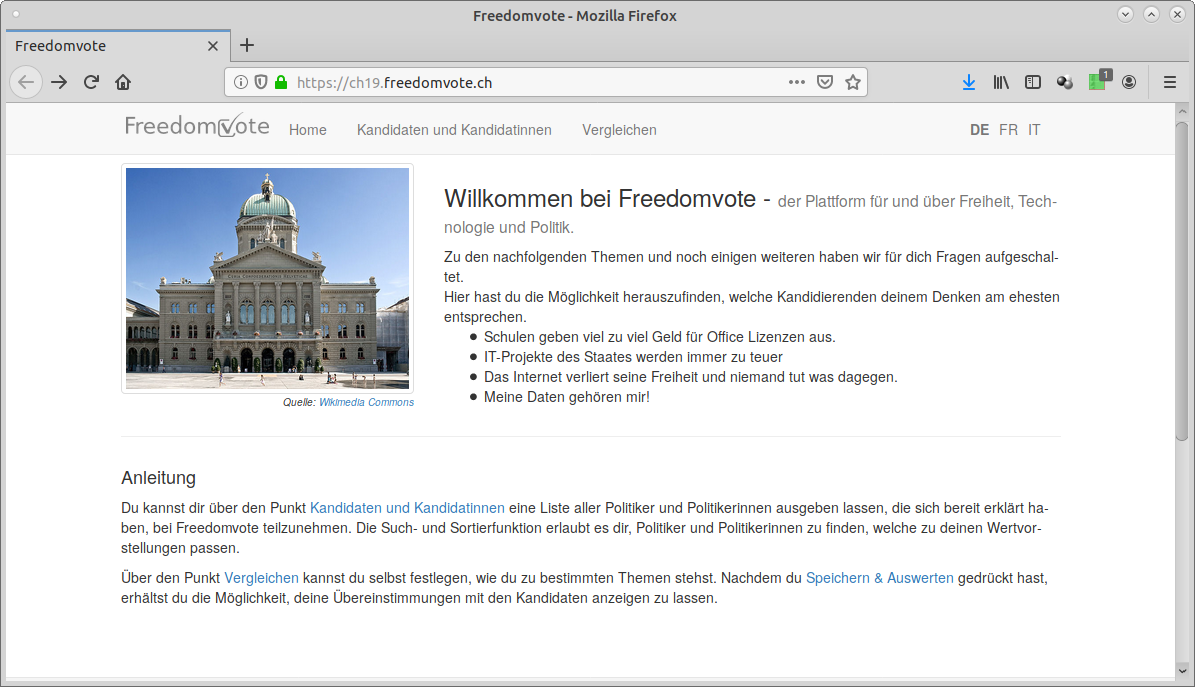Click the vertical scrollbar thumb
1195x687 pixels.
pos(1182,281)
